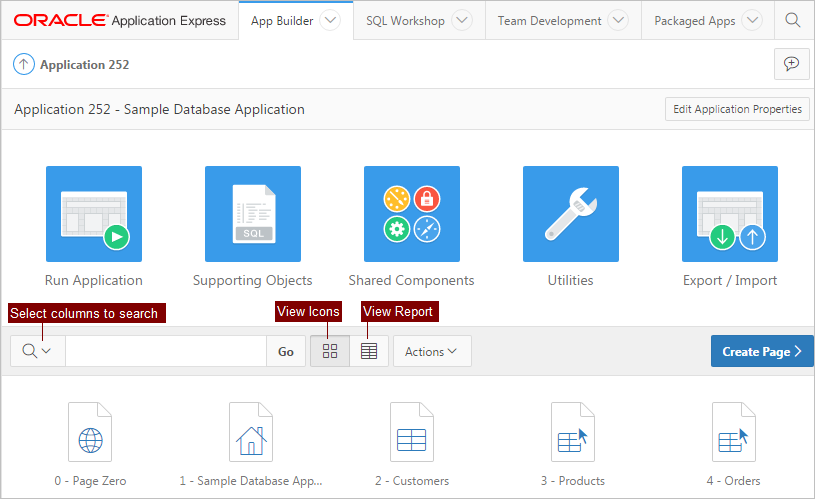Click the Run Application icon
This screenshot has width=815, height=499.
click(94, 214)
